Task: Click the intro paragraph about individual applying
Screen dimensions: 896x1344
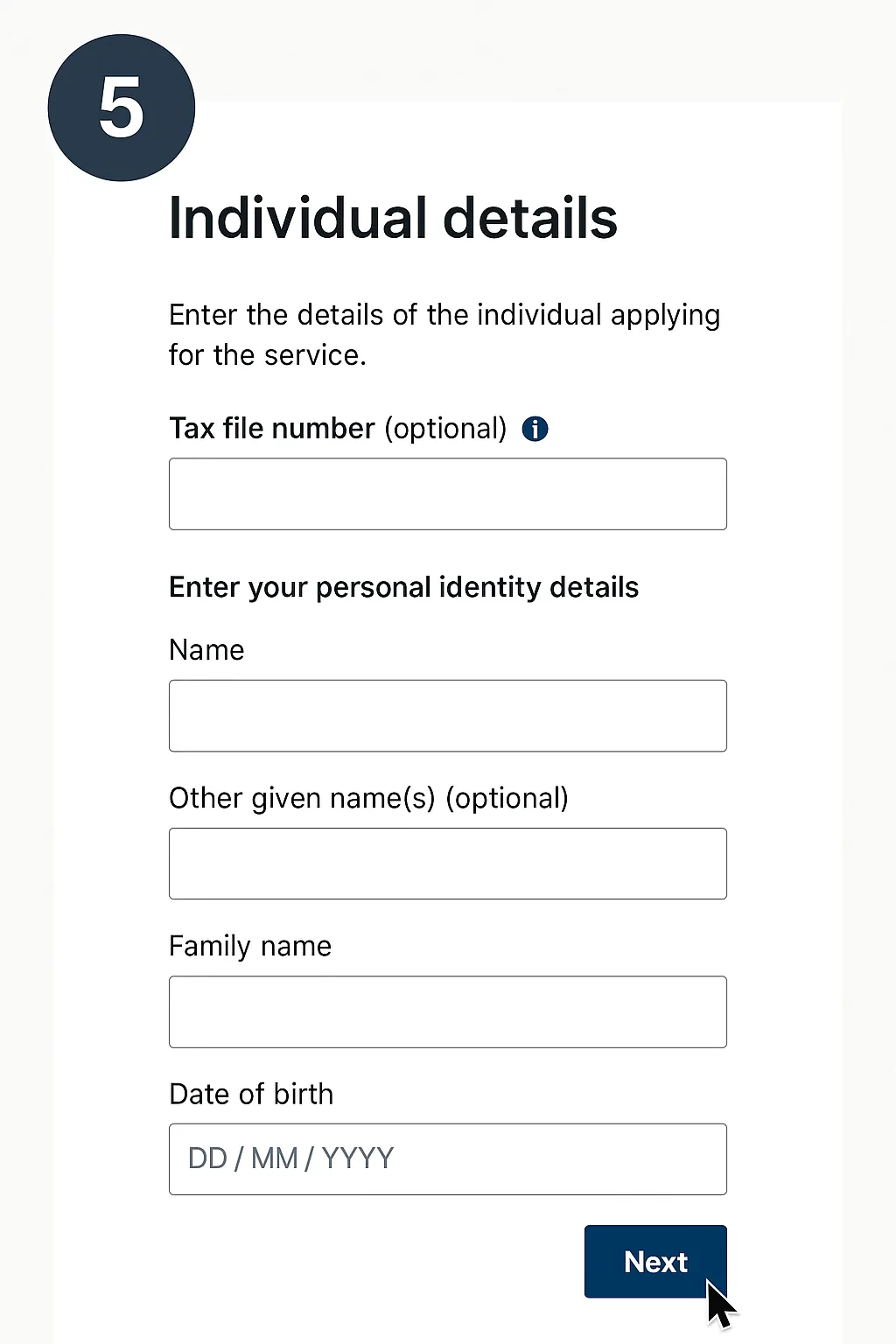Action: 444,334
